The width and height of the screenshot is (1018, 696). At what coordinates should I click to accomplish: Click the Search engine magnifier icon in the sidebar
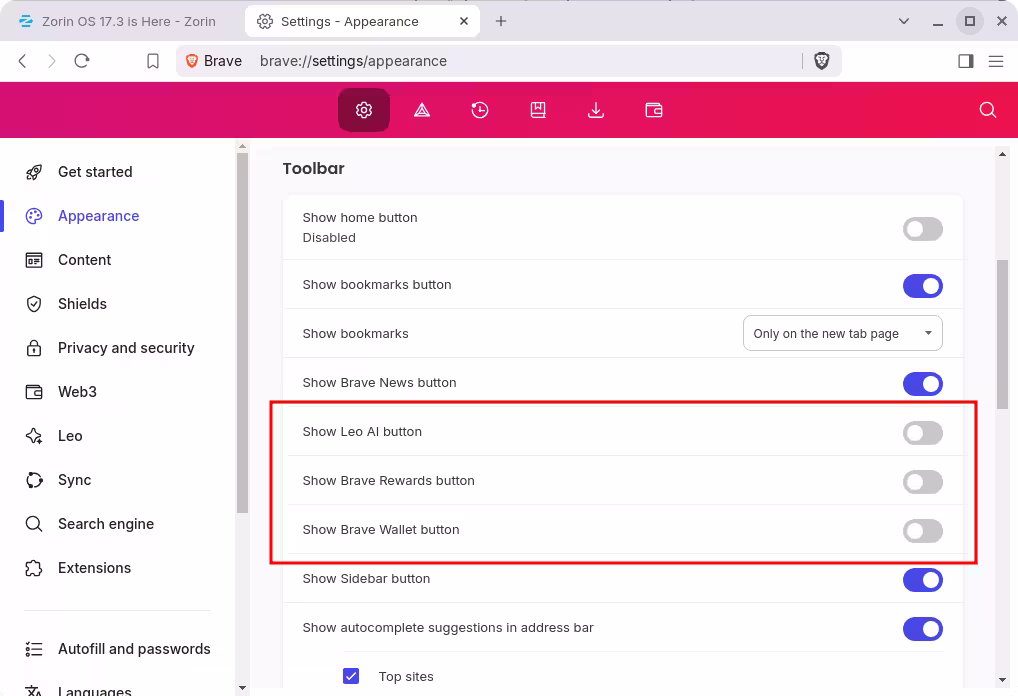(34, 524)
